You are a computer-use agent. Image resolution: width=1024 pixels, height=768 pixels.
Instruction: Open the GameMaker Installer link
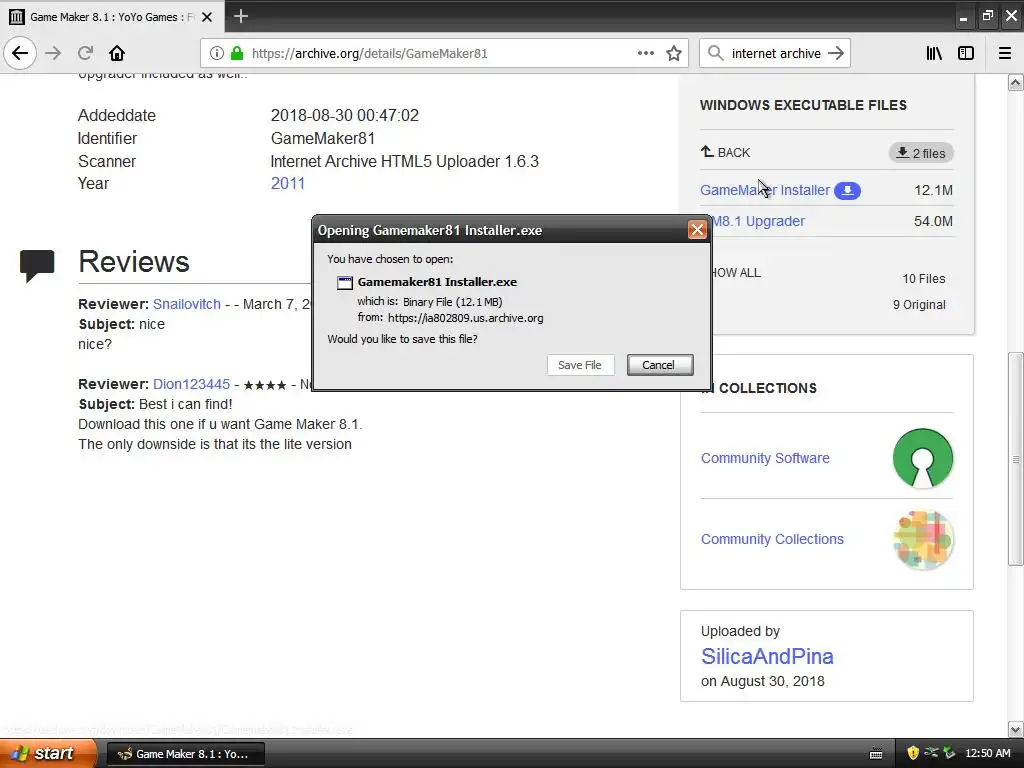pyautogui.click(x=765, y=191)
